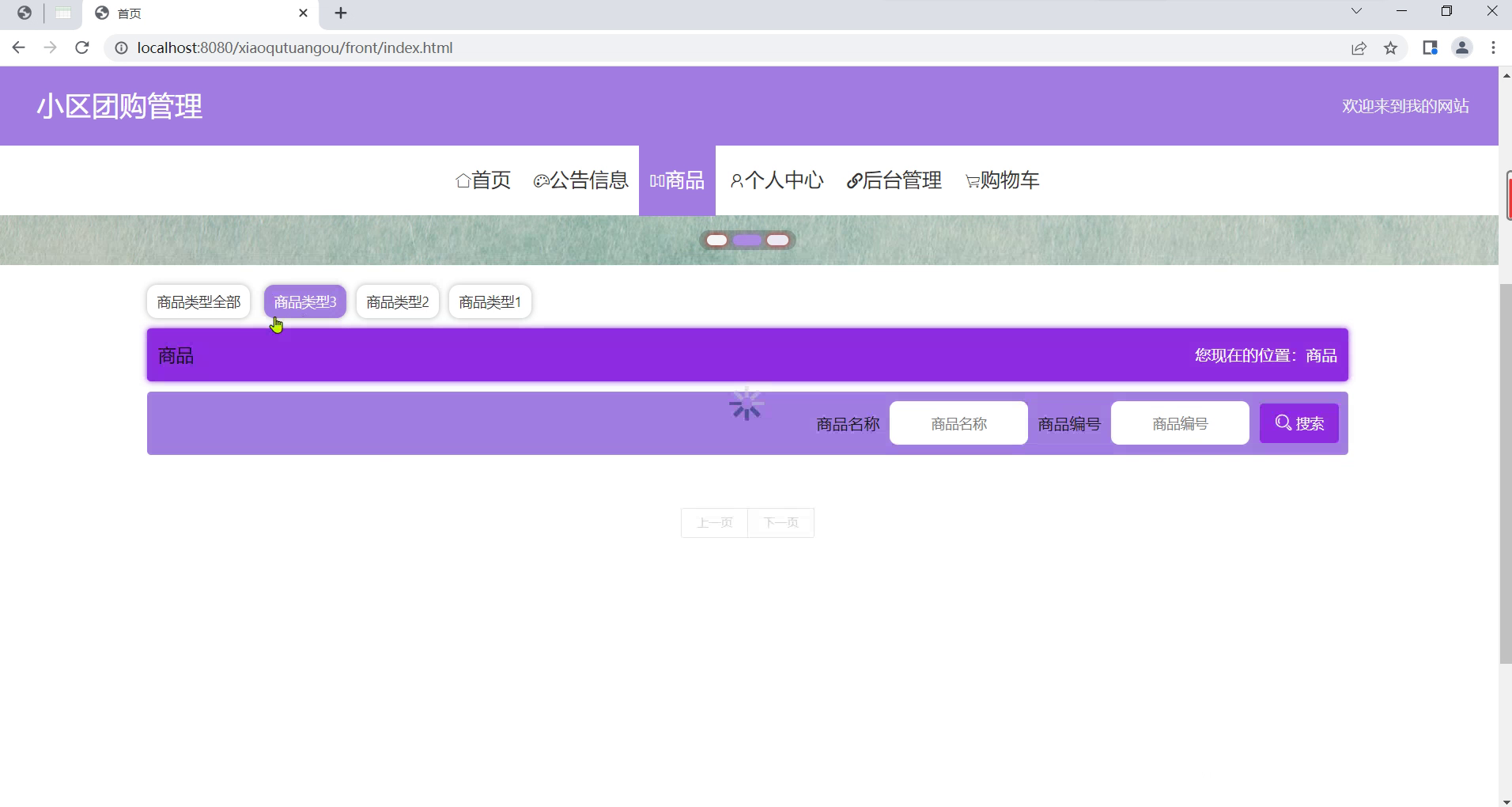Click the browser forward arrow
The image size is (1512, 807).
50,47
